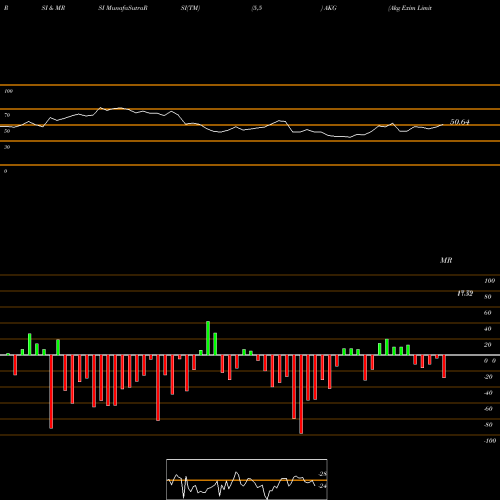Click the '70' level label on RSI axis
This screenshot has height=500, width=500.
(7, 115)
